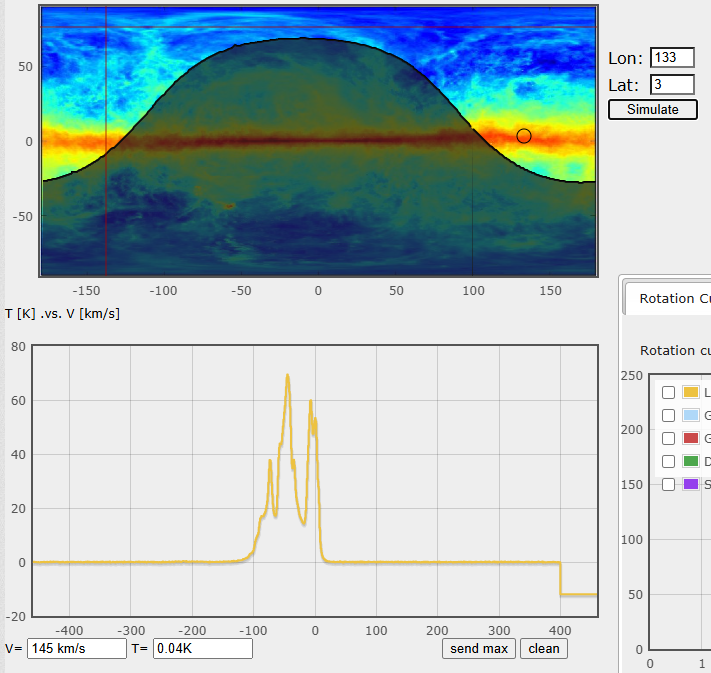Viewport: 711px width, 673px height.
Task: Check the box beside the red swatch
Action: point(668,438)
